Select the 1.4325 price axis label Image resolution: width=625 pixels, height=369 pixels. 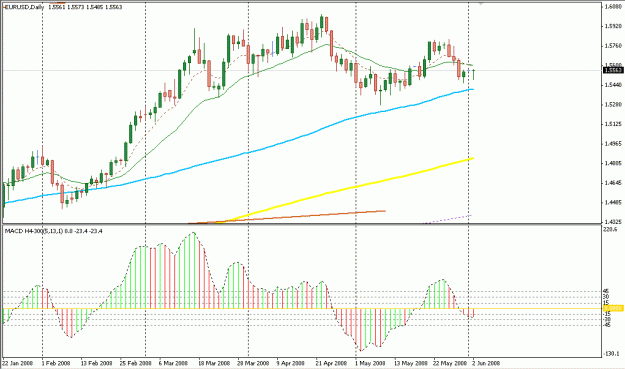(613, 222)
